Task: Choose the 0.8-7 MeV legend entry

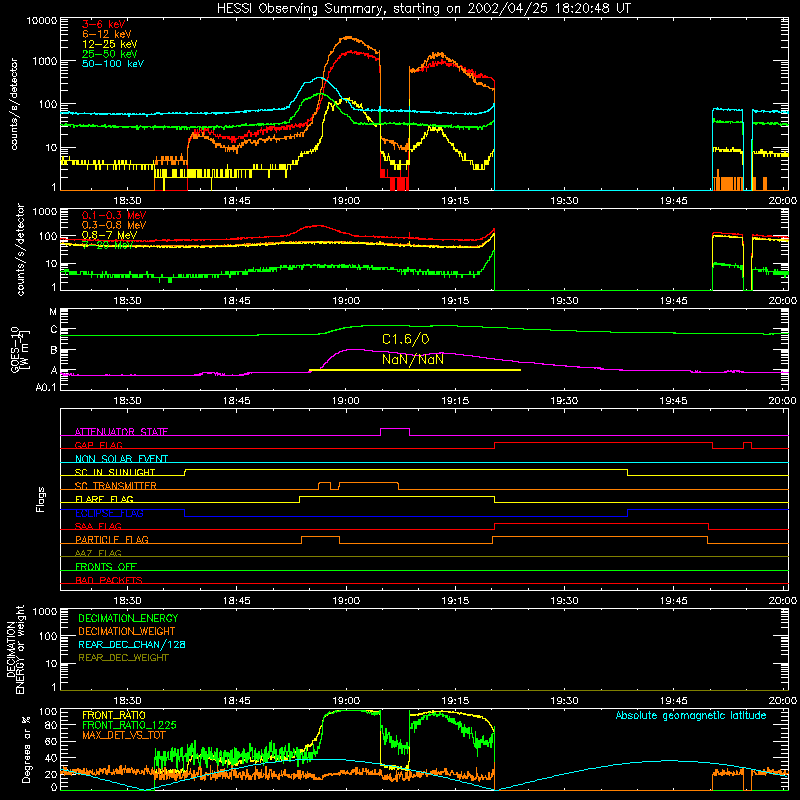Action: point(109,235)
